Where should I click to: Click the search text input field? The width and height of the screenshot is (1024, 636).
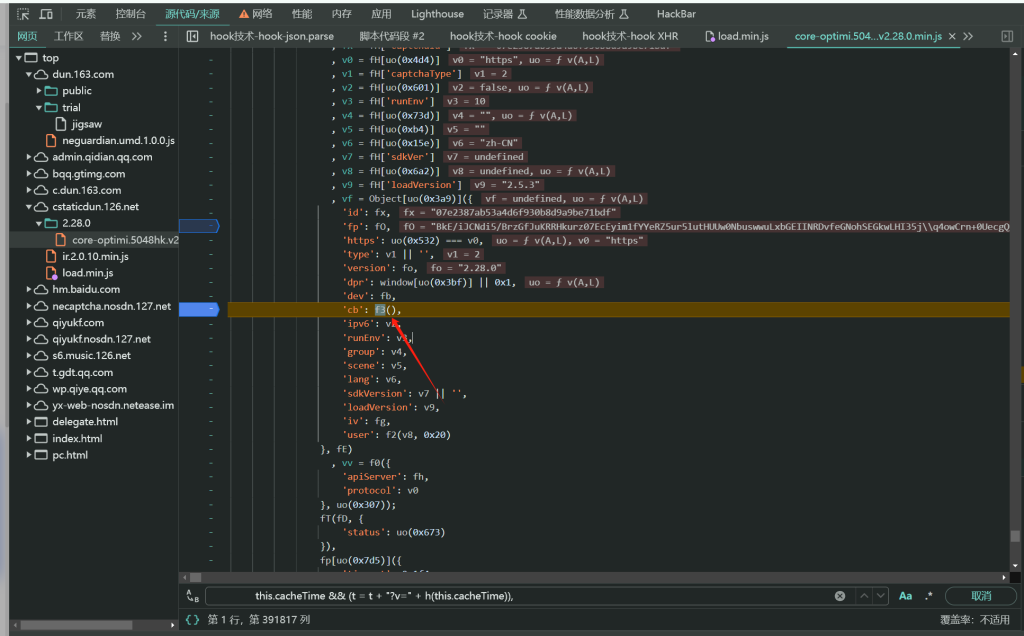click(520, 596)
